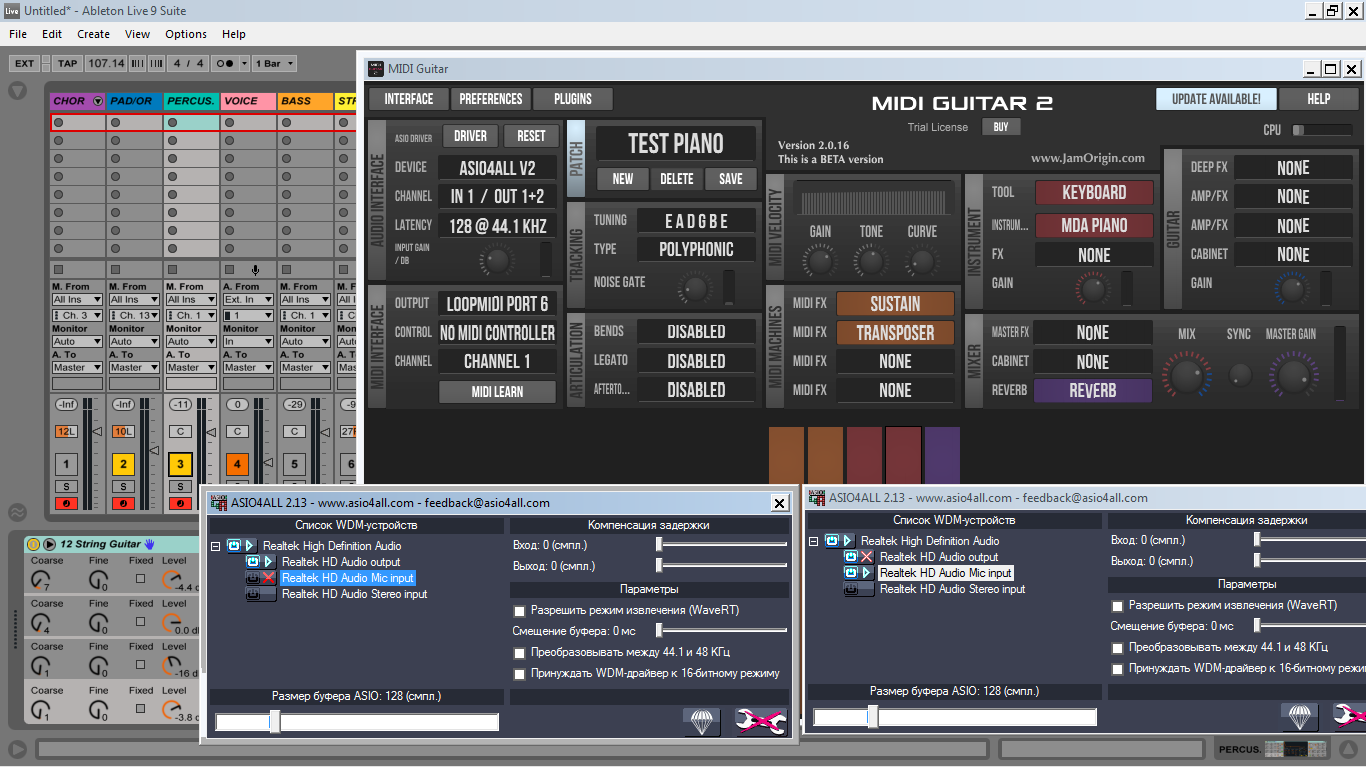The image size is (1366, 768).
Task: Click the X beside Audio output, right ASIO4ALL
Action: click(867, 557)
